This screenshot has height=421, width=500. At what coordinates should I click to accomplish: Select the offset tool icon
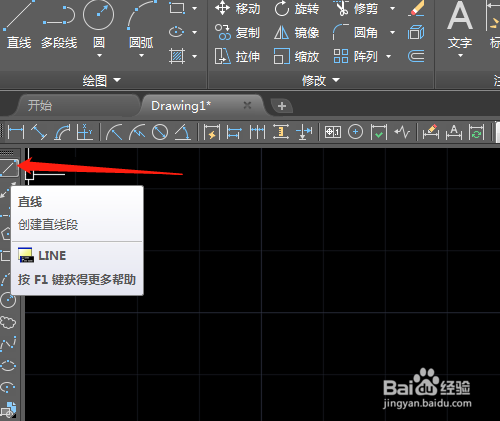coord(416,56)
